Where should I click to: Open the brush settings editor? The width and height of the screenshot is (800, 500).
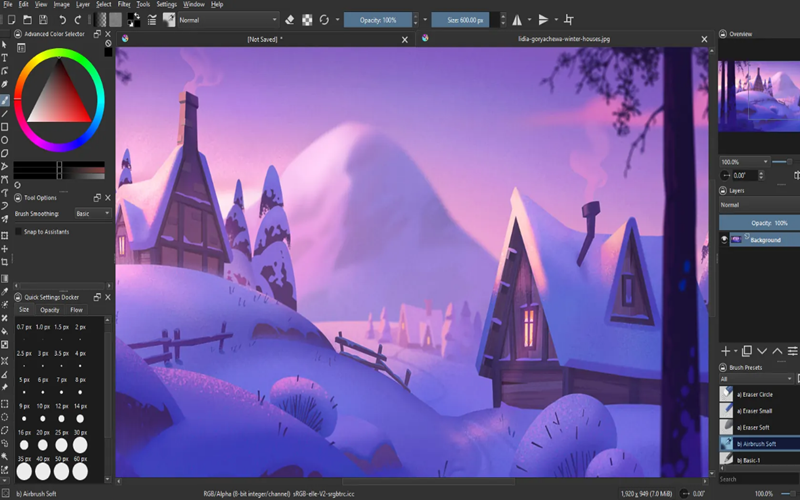[x=152, y=20]
